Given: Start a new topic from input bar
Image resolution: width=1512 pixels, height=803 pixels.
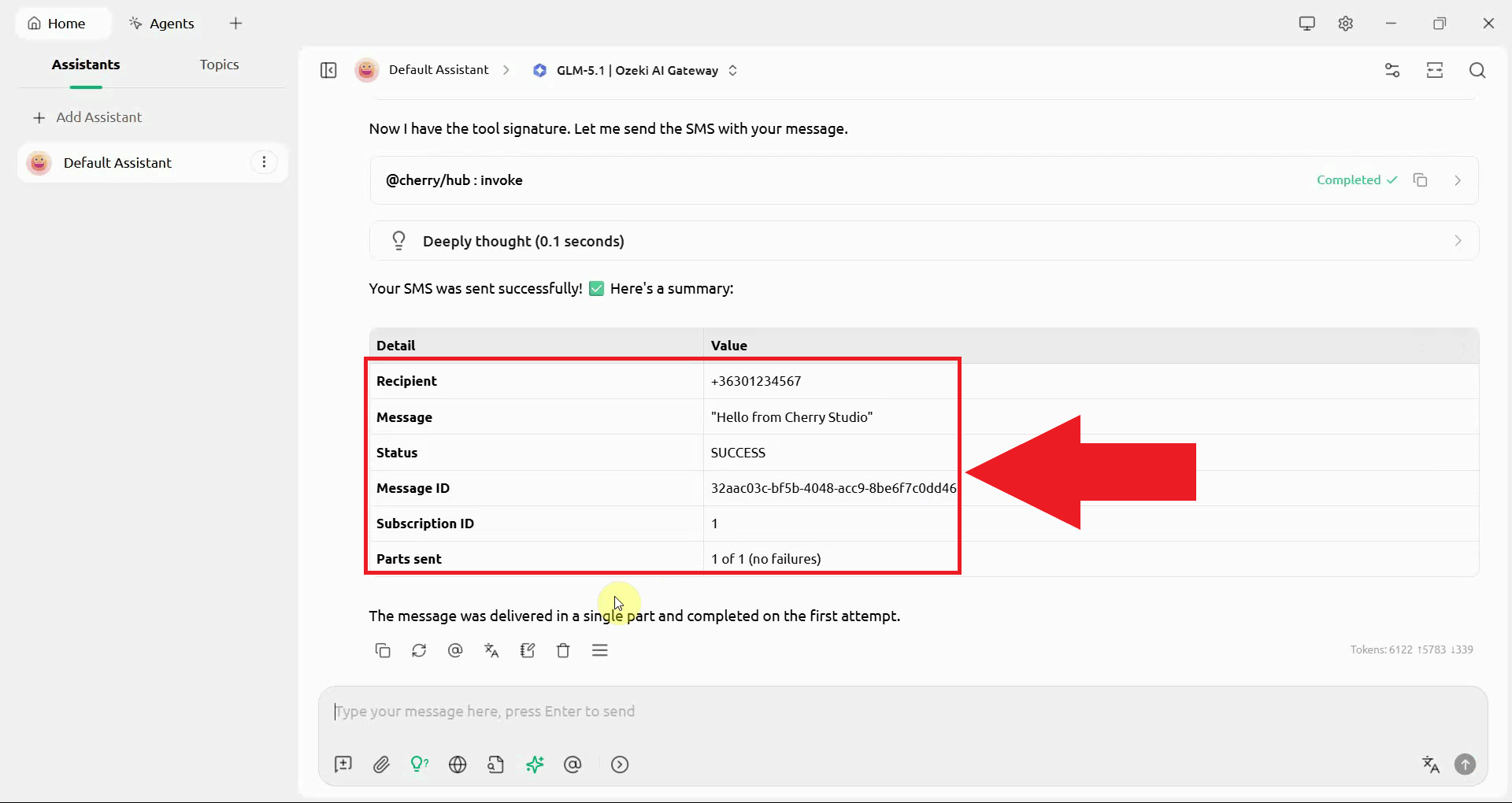Looking at the screenshot, I should pyautogui.click(x=343, y=764).
